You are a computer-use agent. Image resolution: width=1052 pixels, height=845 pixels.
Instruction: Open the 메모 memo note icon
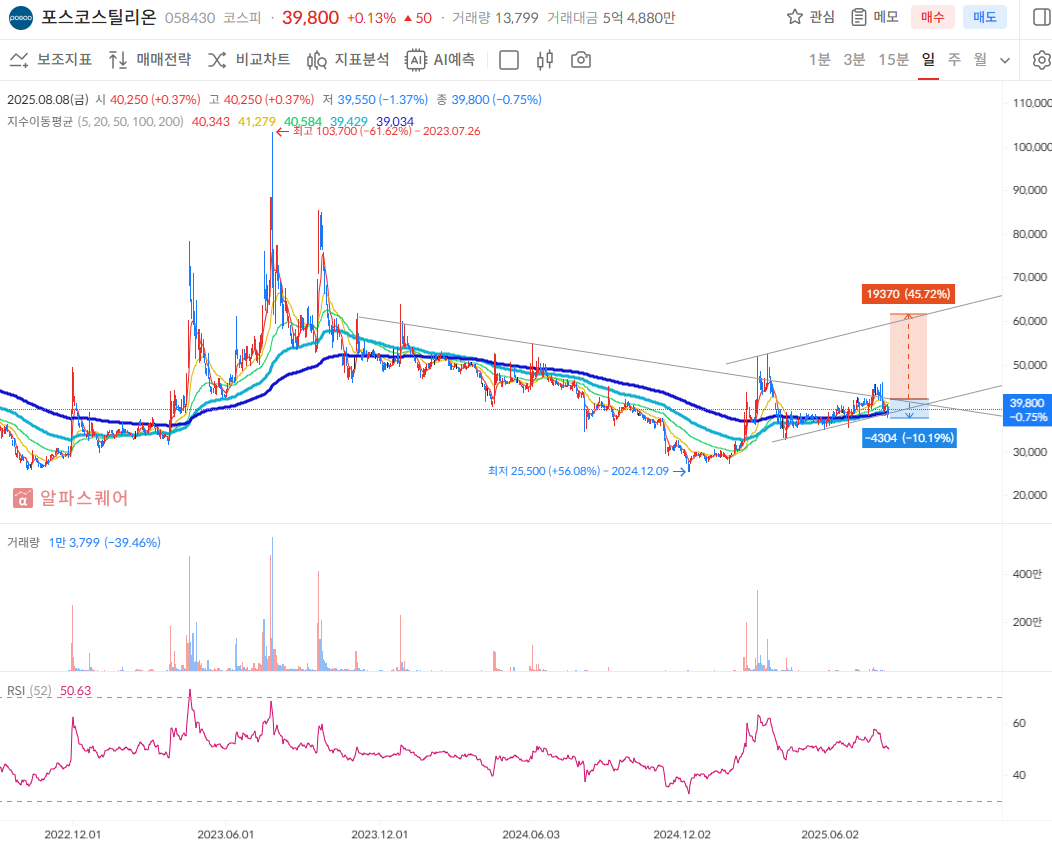858,17
